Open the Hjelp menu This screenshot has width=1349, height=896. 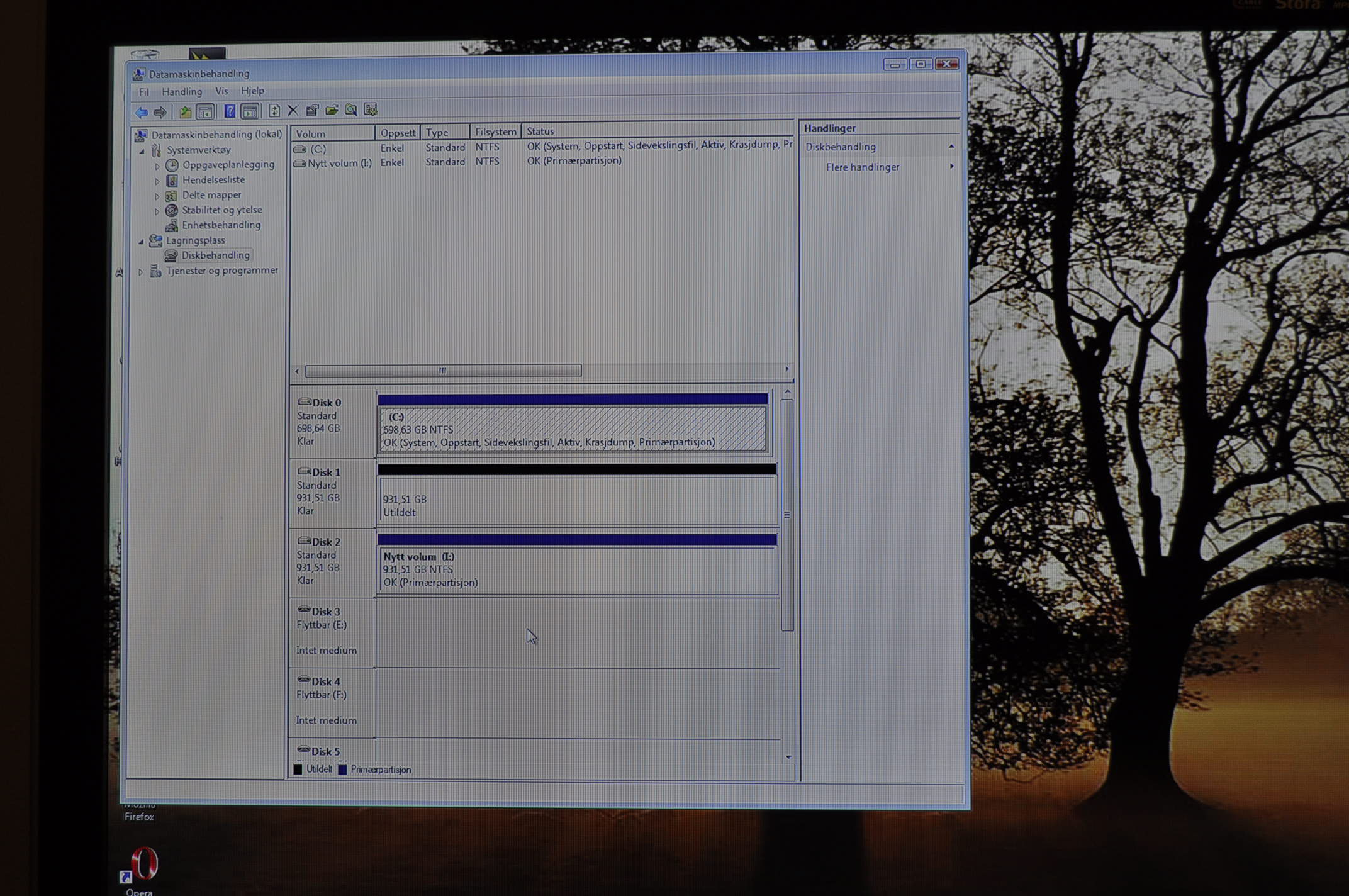point(252,91)
